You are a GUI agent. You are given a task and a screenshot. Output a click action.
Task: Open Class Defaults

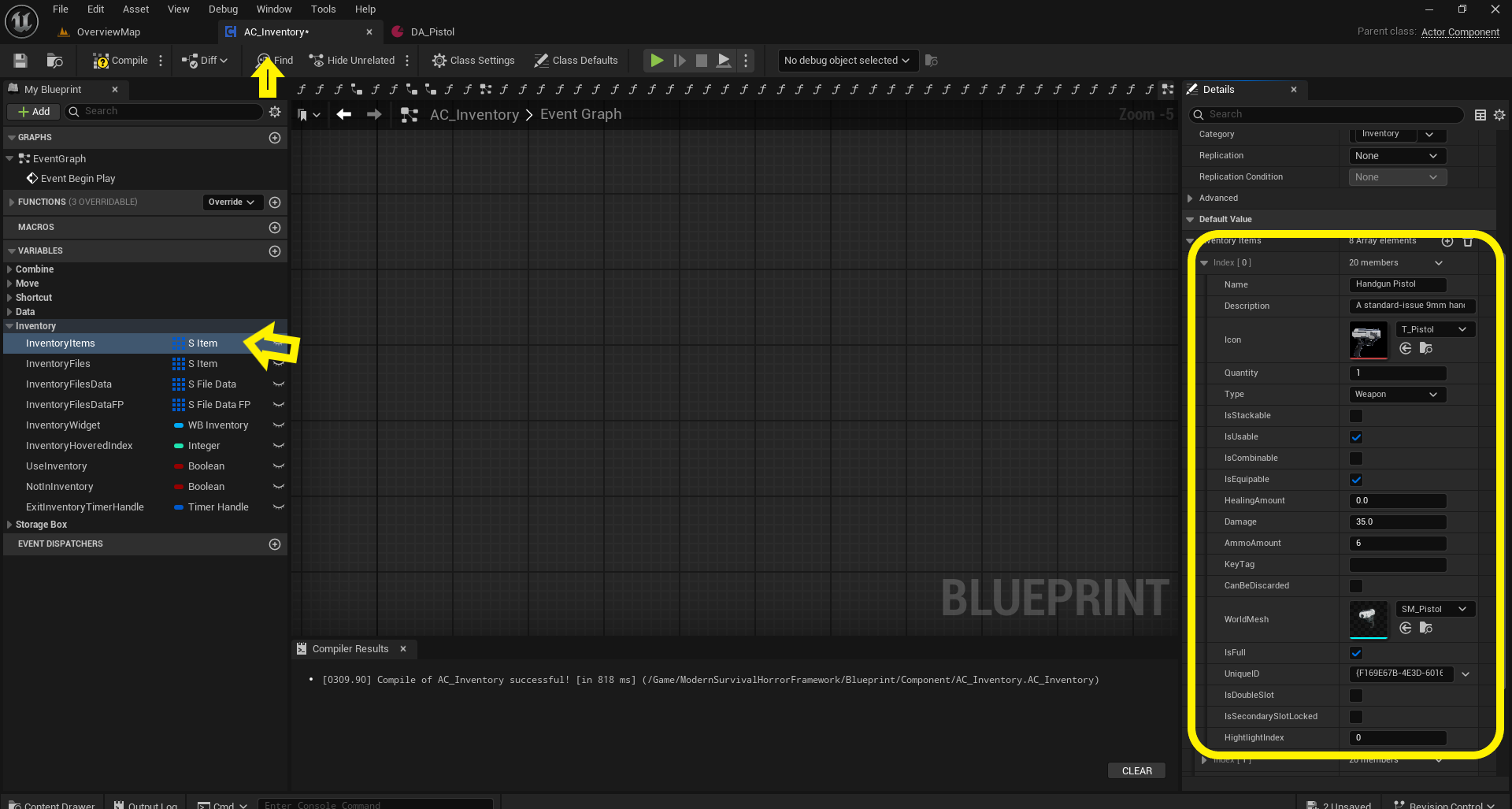tap(576, 61)
